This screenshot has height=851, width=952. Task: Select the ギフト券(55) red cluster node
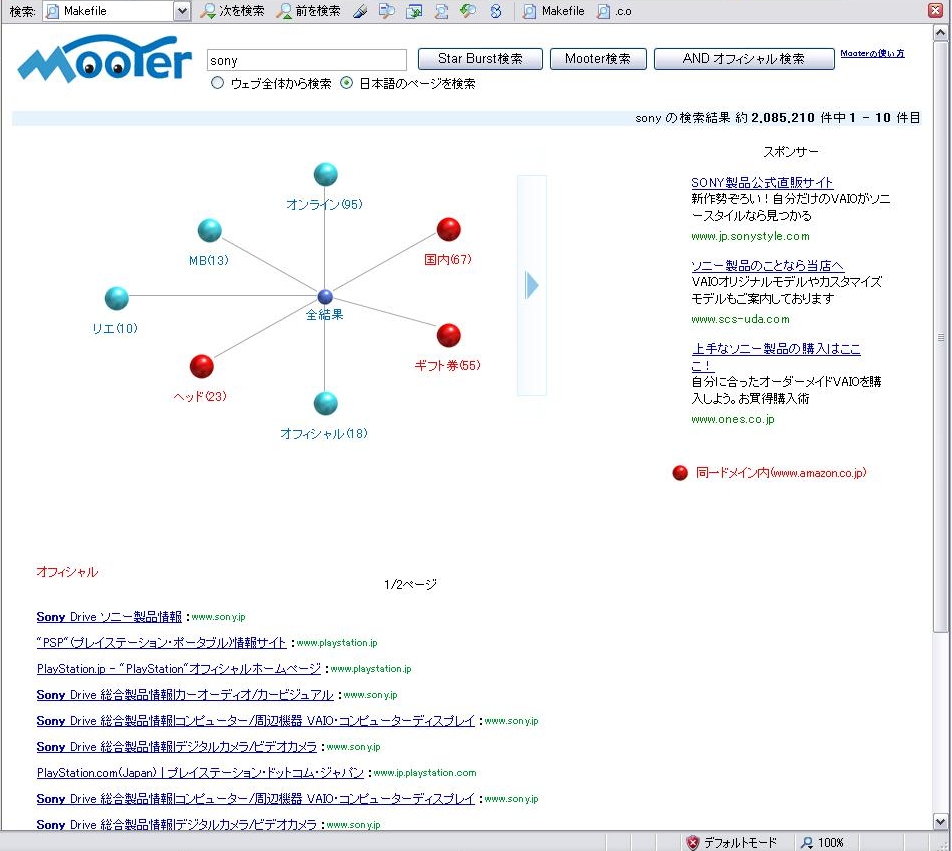tap(449, 335)
